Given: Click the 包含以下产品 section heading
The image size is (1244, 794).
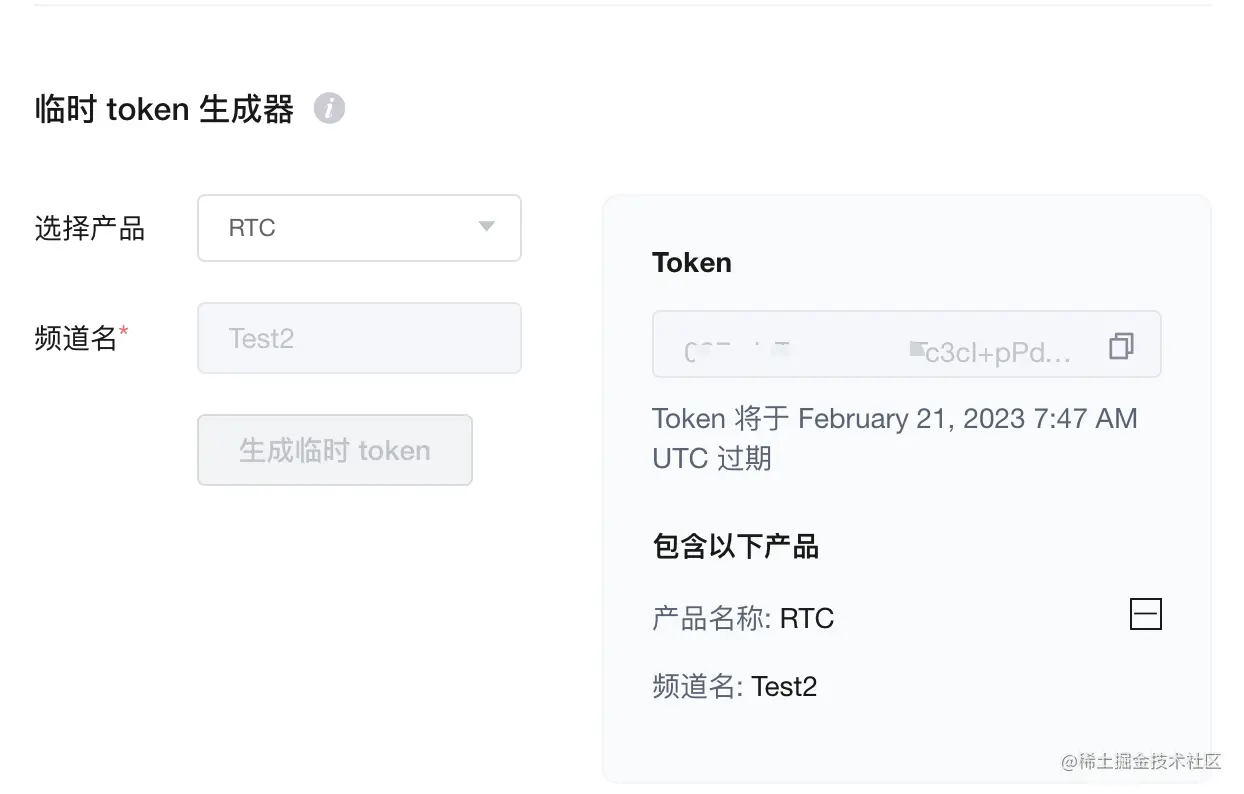Looking at the screenshot, I should [x=735, y=546].
